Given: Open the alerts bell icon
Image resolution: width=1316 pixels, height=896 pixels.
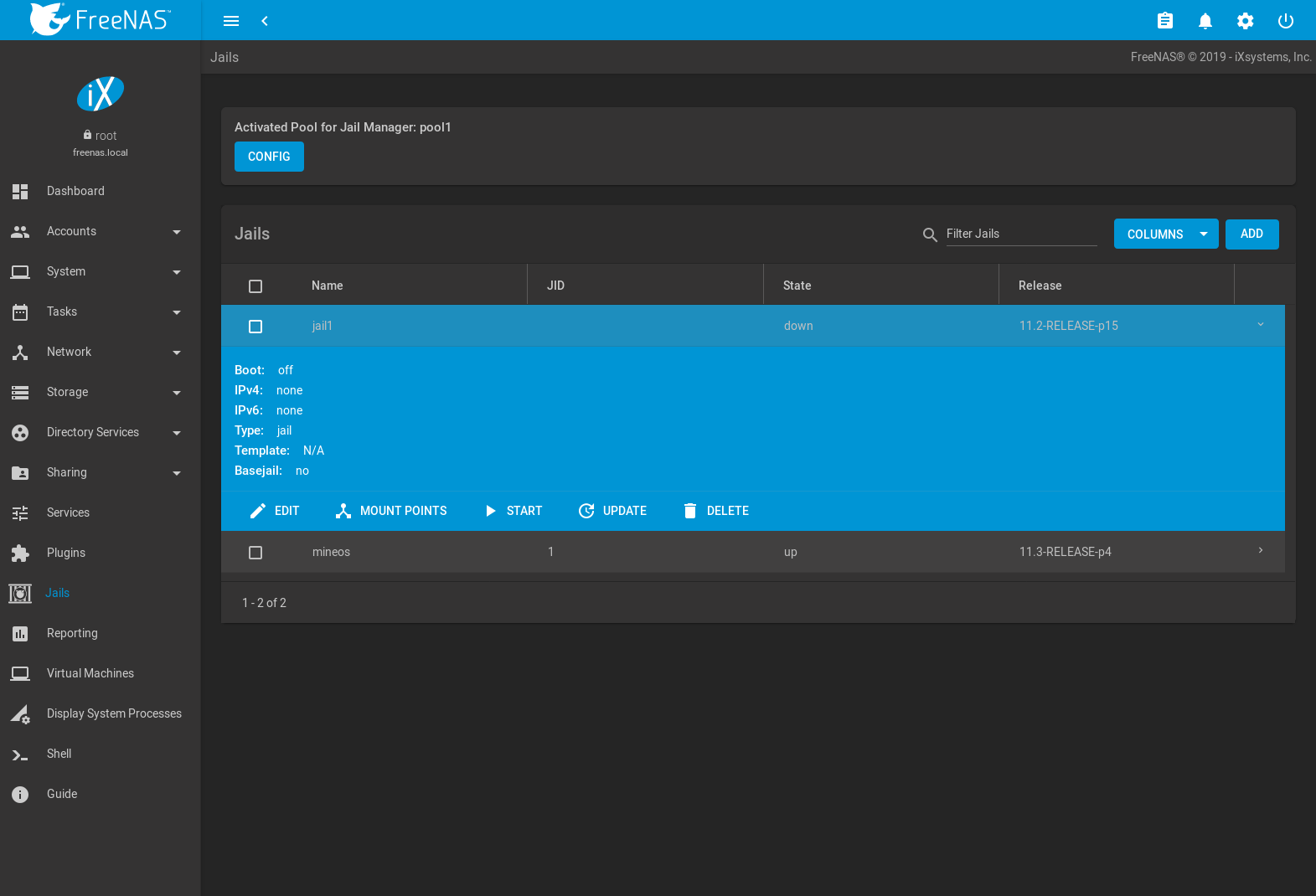Looking at the screenshot, I should coord(1205,21).
